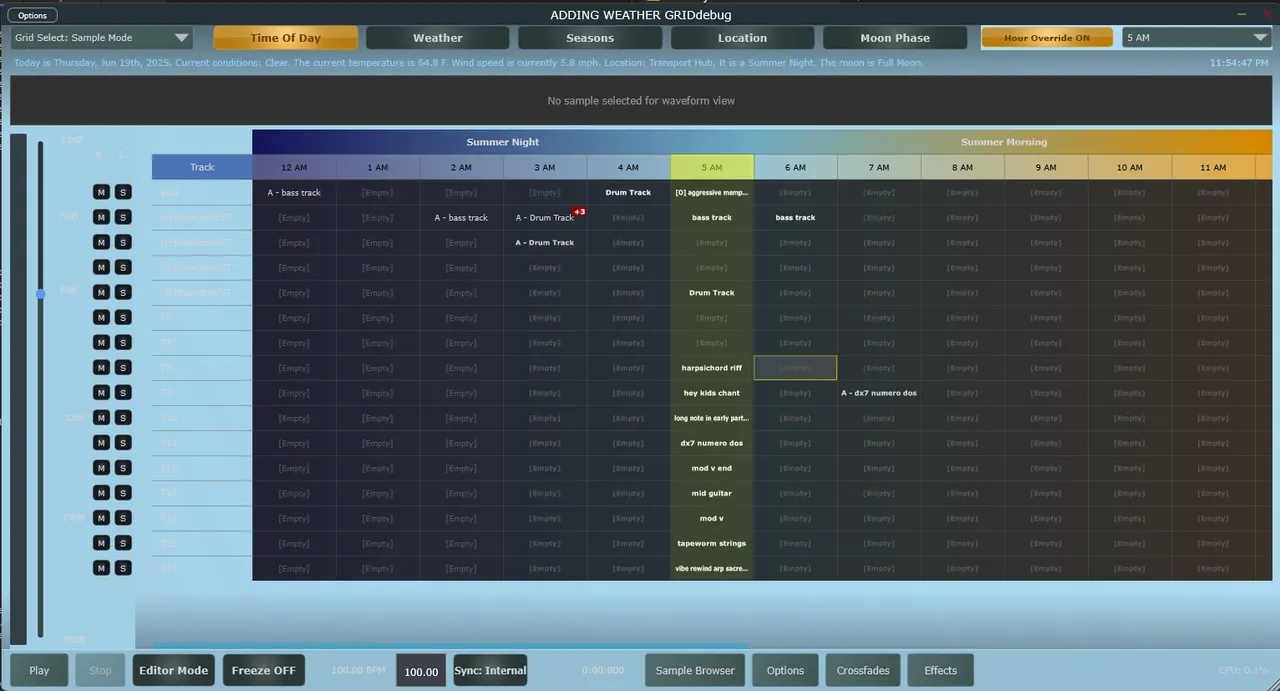Solo the first track in the list
Screen dimensions: 1280x691
point(122,192)
